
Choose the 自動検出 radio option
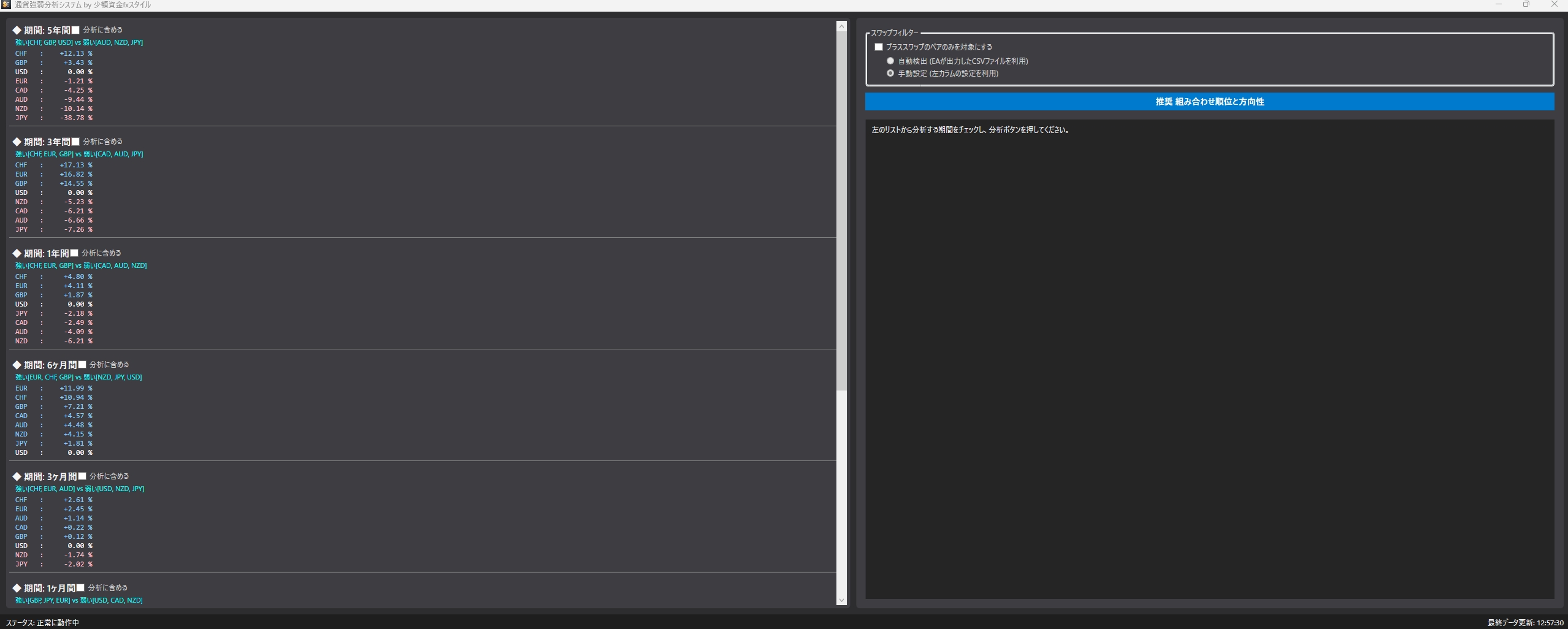890,61
